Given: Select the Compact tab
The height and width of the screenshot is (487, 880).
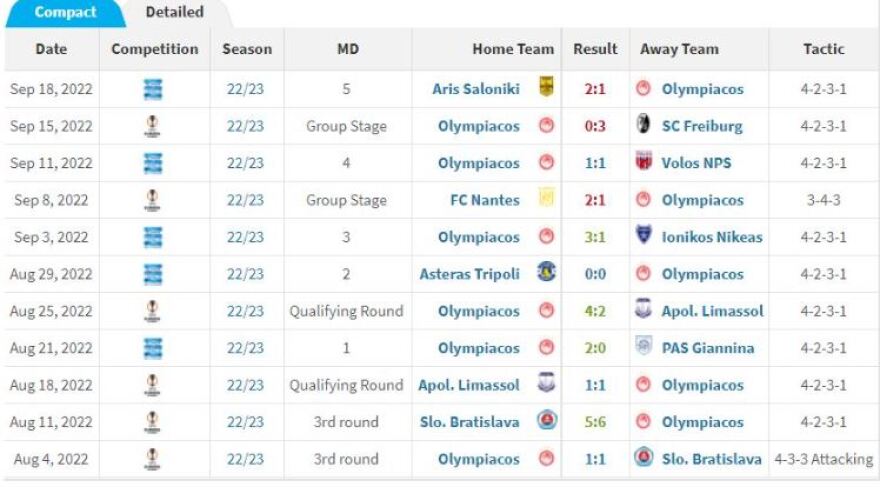Looking at the screenshot, I should click(65, 13).
